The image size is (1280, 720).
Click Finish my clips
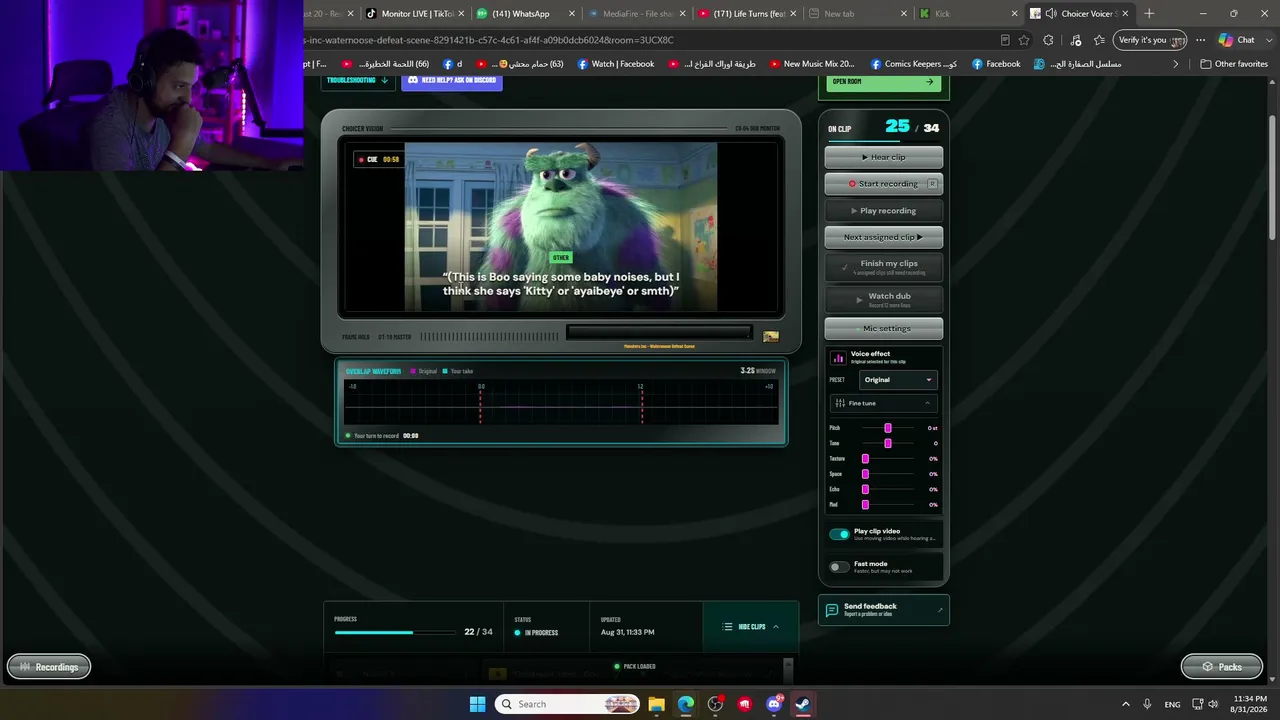(x=884, y=267)
